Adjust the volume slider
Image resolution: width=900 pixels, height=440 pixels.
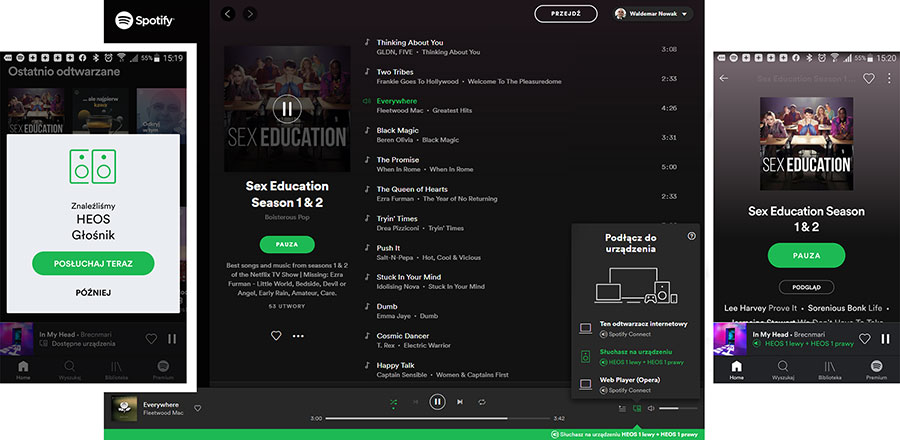(678, 408)
